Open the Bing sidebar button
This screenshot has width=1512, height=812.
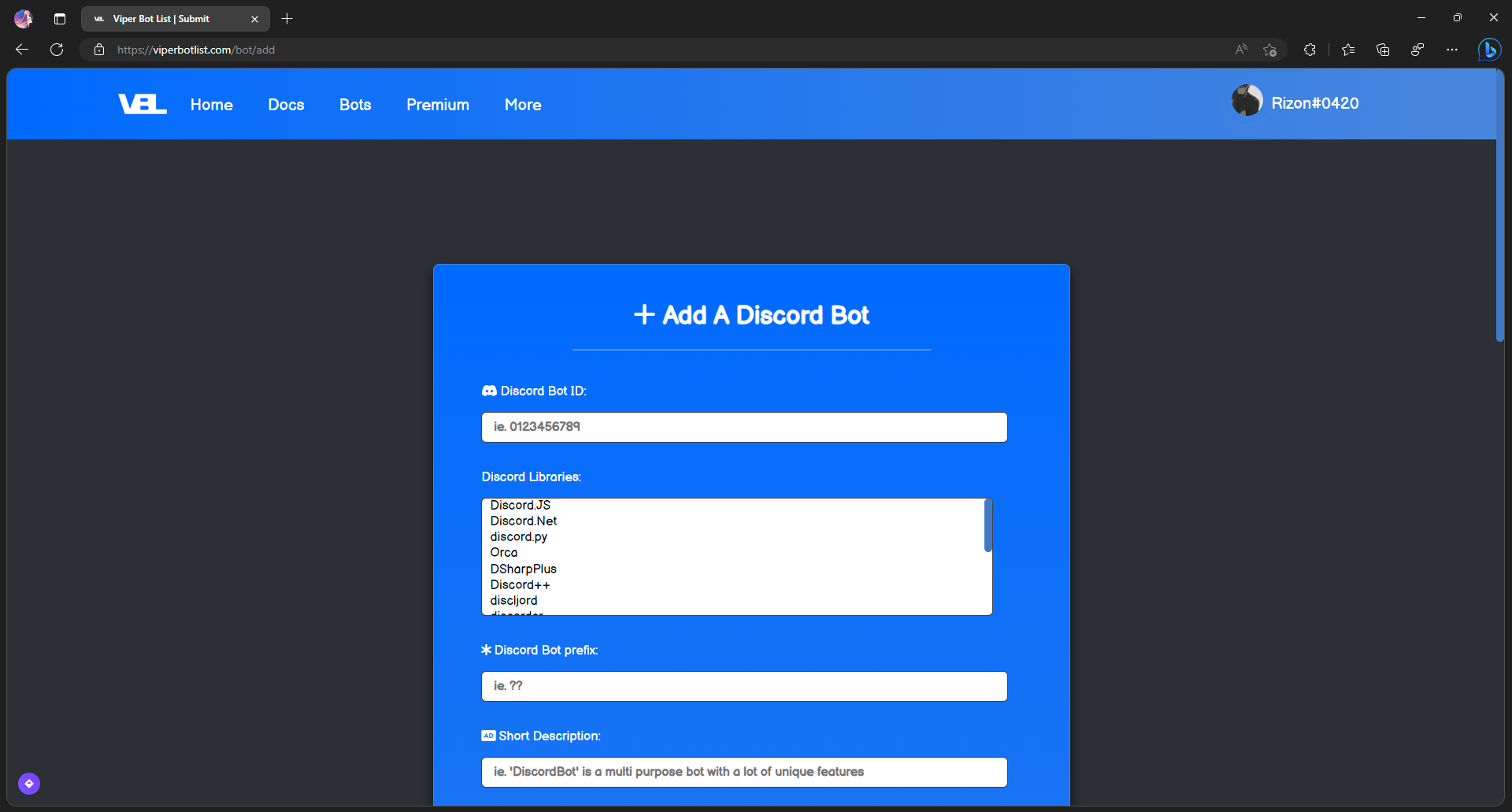(x=1489, y=50)
